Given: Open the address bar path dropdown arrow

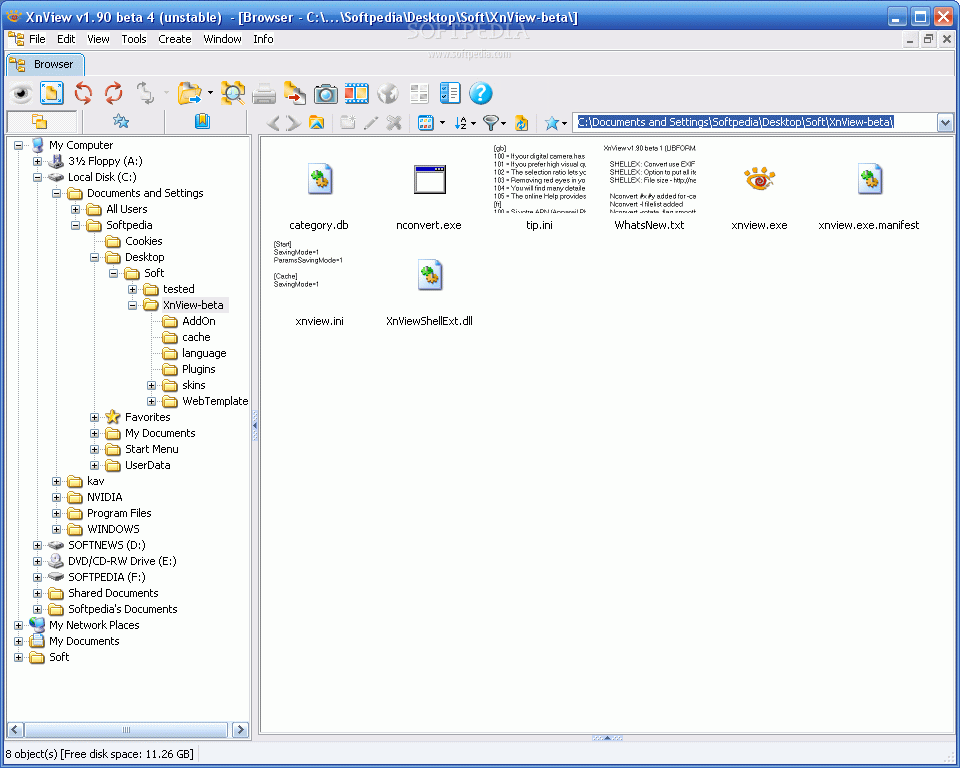Looking at the screenshot, I should click(945, 122).
